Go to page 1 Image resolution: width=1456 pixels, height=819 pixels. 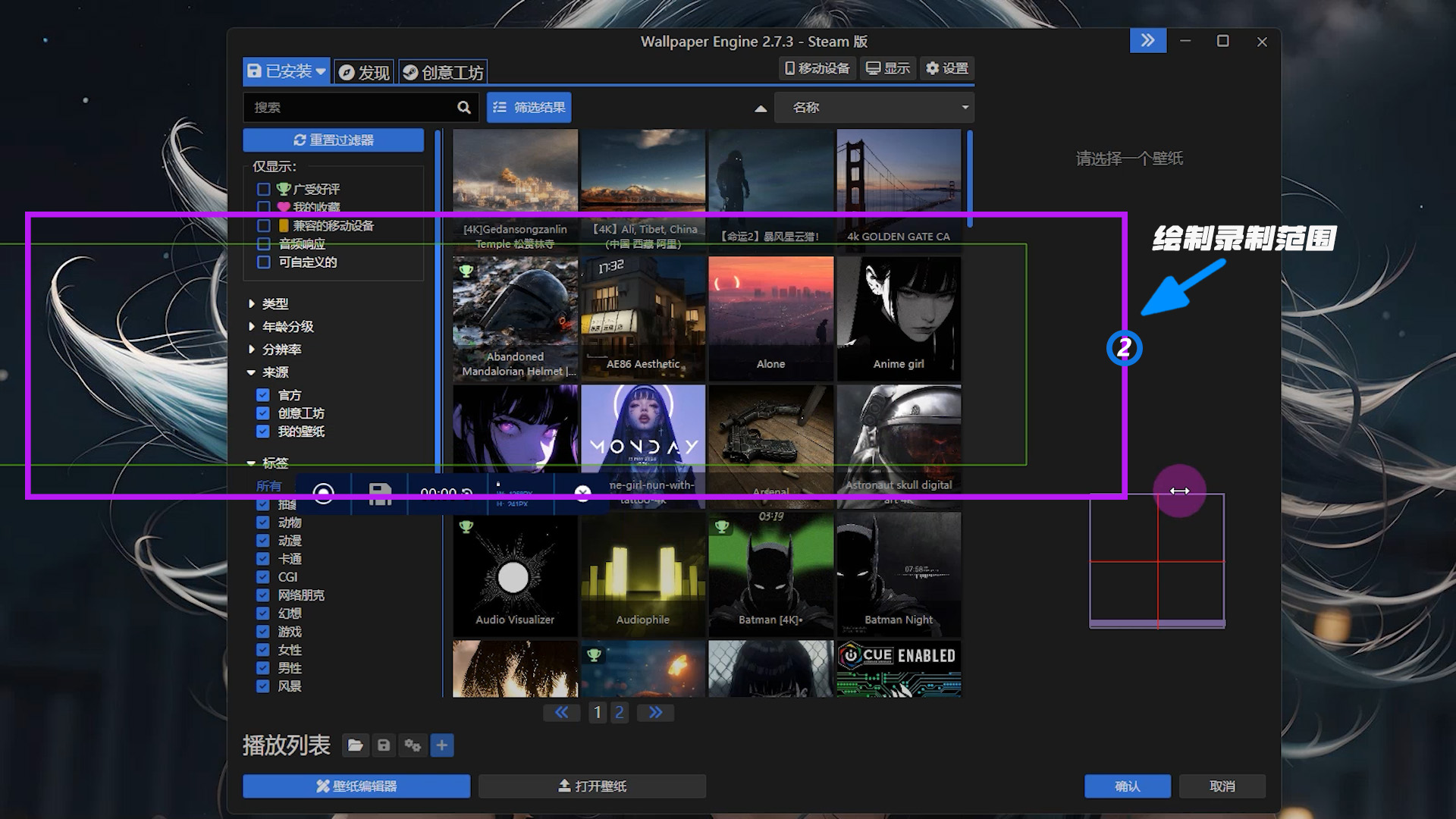(598, 712)
